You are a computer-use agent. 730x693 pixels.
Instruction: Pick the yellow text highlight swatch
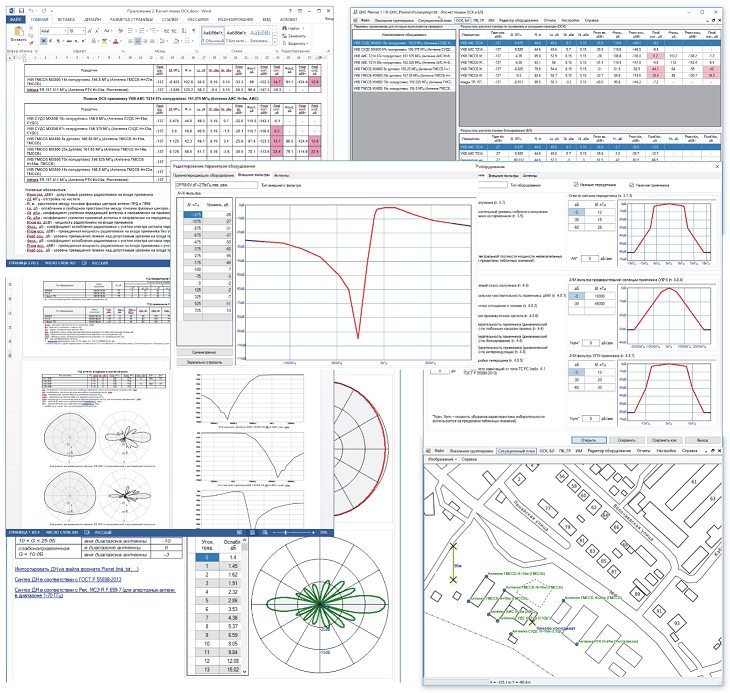pyautogui.click(x=104, y=41)
